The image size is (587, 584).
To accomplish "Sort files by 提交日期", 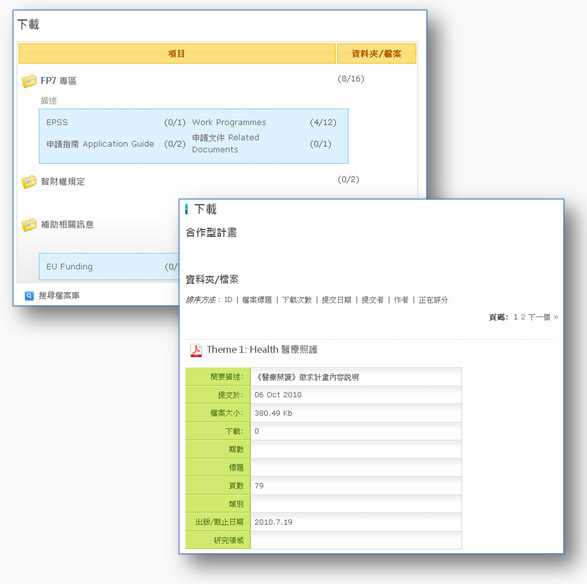I will pyautogui.click(x=337, y=300).
